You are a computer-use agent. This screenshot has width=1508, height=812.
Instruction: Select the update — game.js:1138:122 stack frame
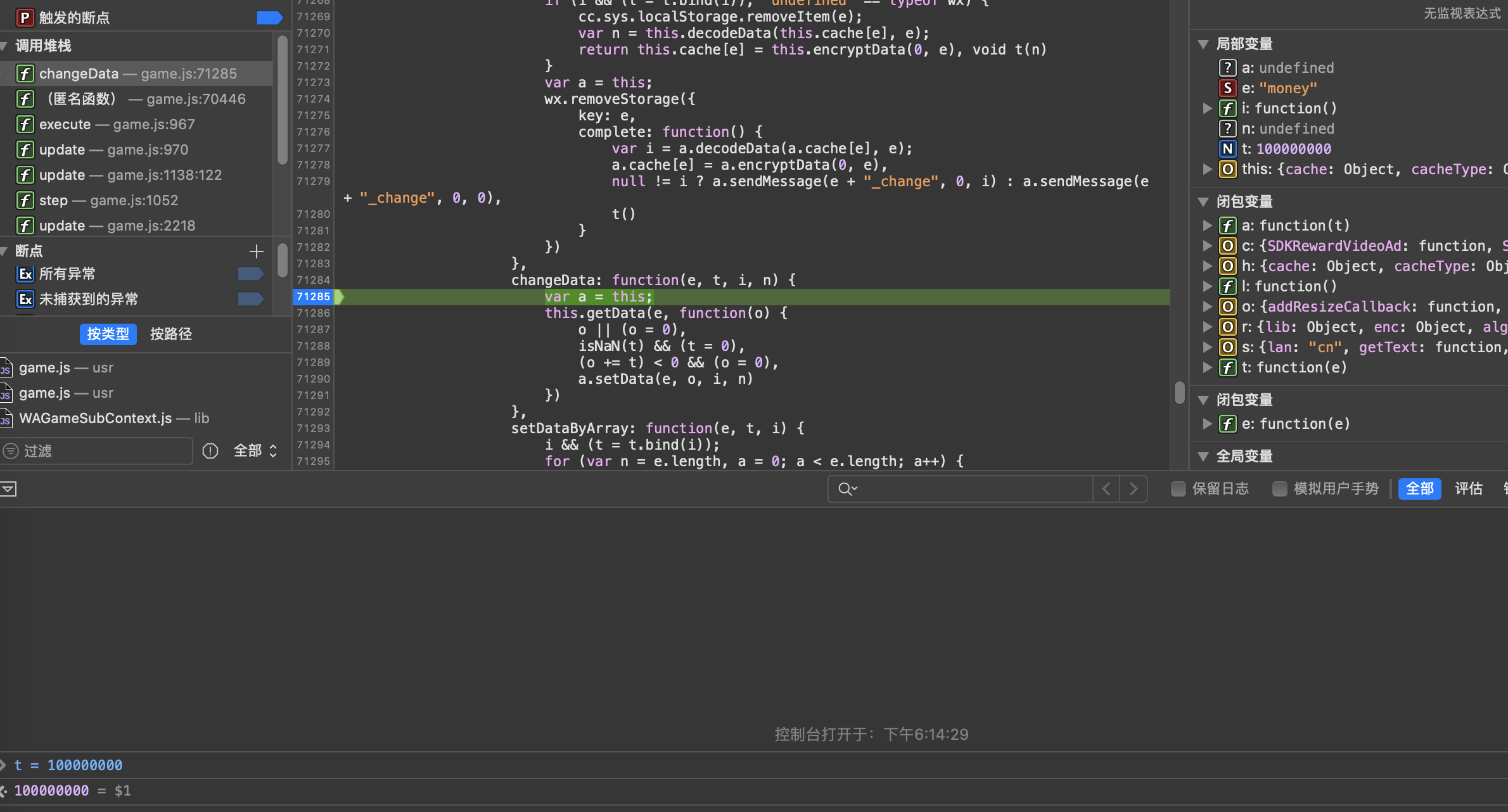(x=136, y=175)
